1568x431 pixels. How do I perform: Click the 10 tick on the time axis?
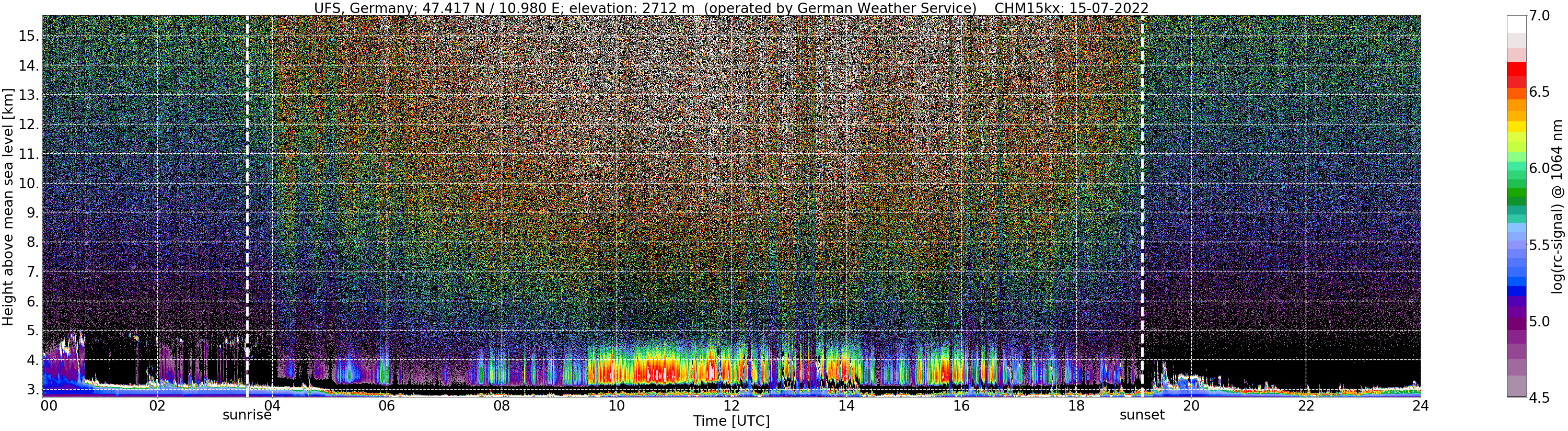(617, 406)
